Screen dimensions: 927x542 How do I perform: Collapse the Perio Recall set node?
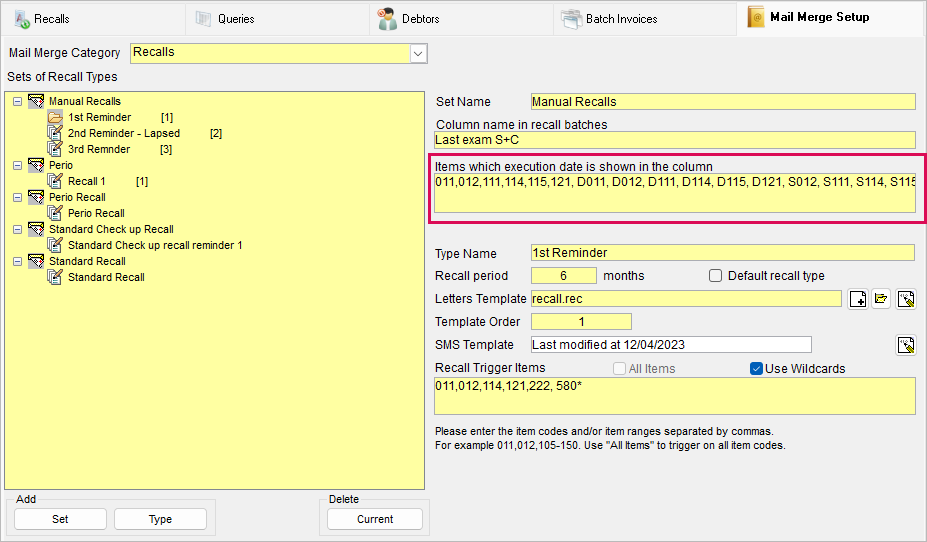pos(18,197)
